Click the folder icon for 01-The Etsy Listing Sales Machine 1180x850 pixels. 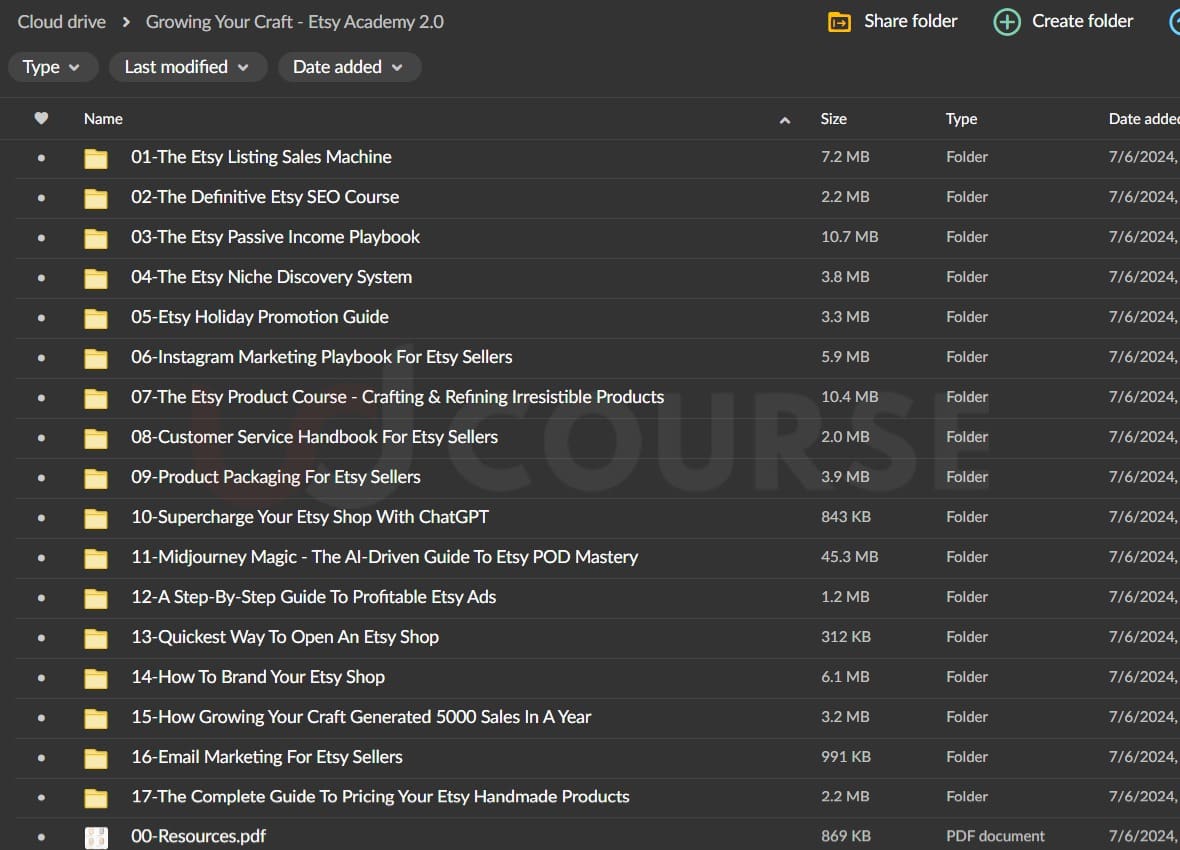96,158
